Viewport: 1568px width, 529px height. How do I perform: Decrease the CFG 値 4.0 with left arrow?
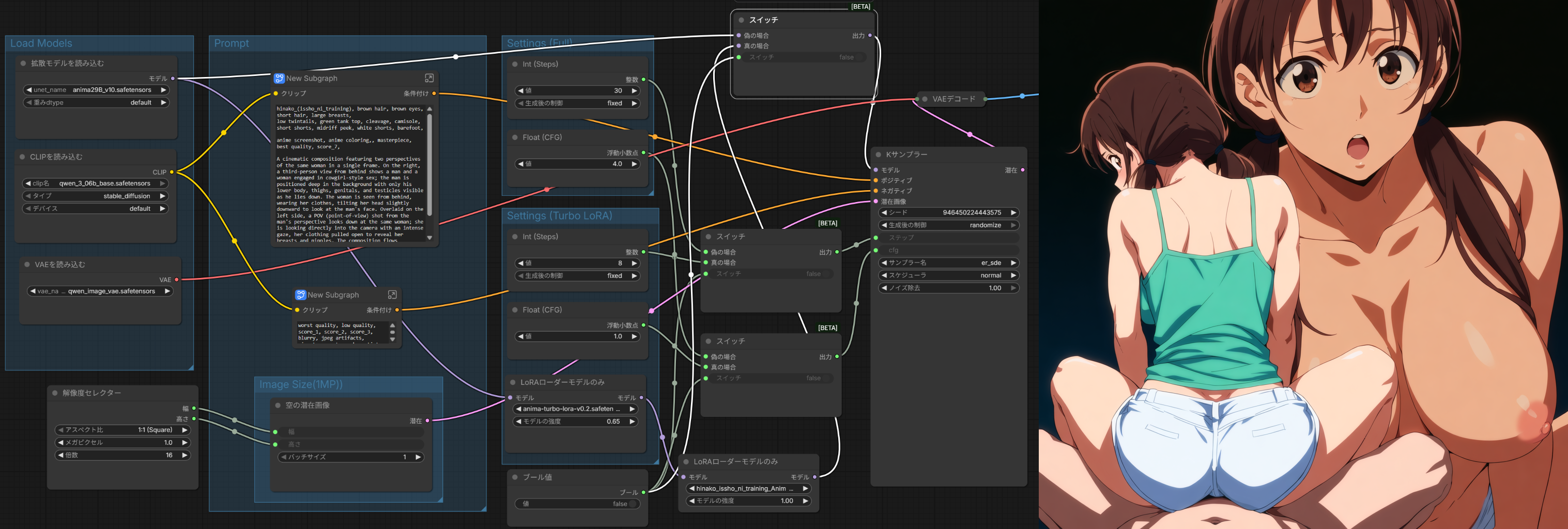(x=520, y=164)
